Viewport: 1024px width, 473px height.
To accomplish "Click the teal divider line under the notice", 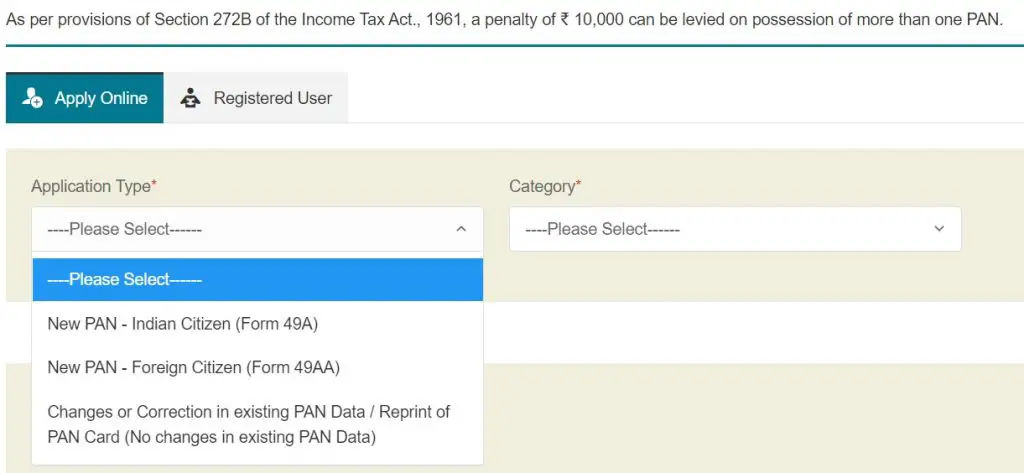I will (515, 46).
